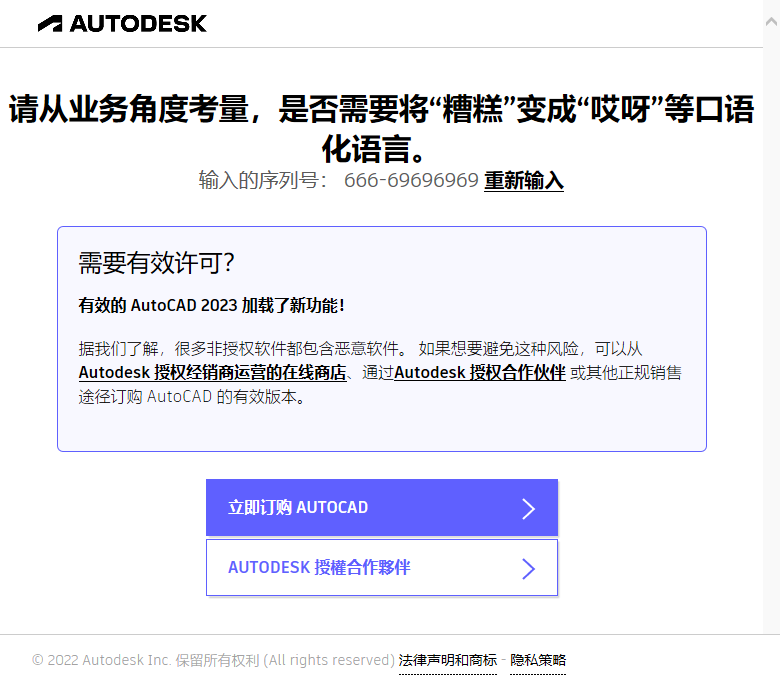Open the Autodesk 授权合作伙伴 link
This screenshot has height=690, width=780.
point(480,373)
